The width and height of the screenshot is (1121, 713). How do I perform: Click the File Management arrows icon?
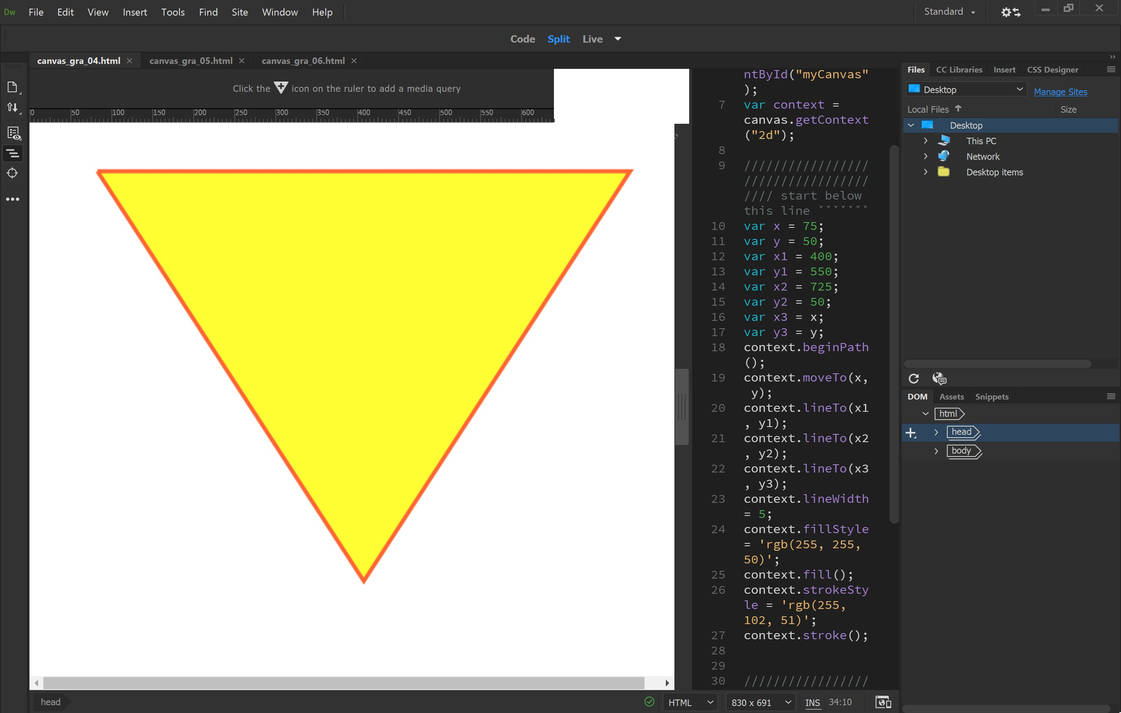point(12,107)
